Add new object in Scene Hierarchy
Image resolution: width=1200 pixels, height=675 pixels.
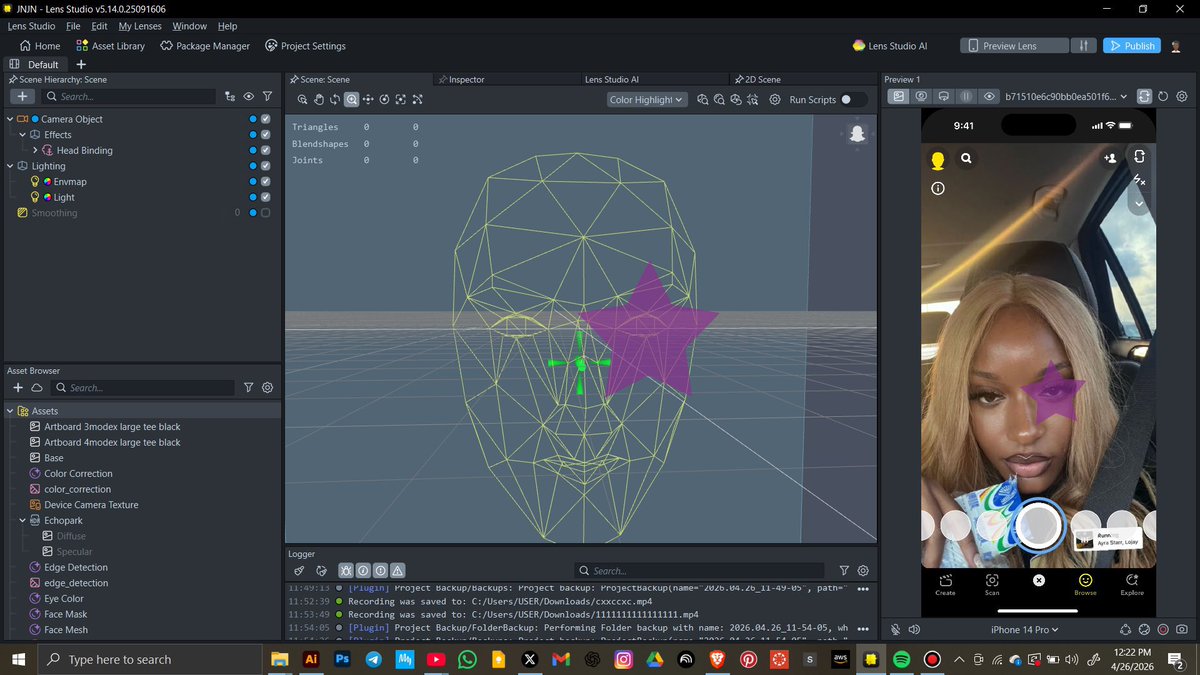(23, 96)
